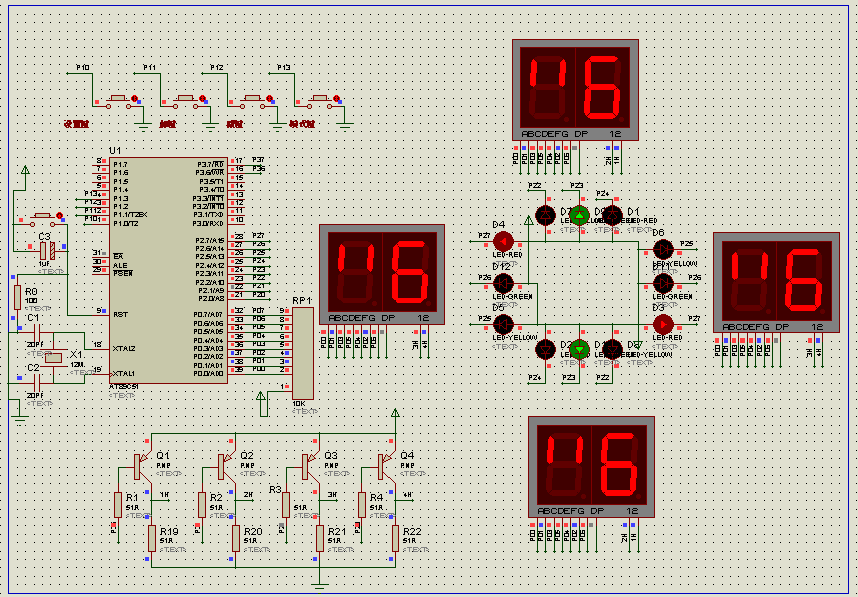Screen dimensions: 858x597
Task: Click the ALE pin label on U1
Action: point(120,265)
